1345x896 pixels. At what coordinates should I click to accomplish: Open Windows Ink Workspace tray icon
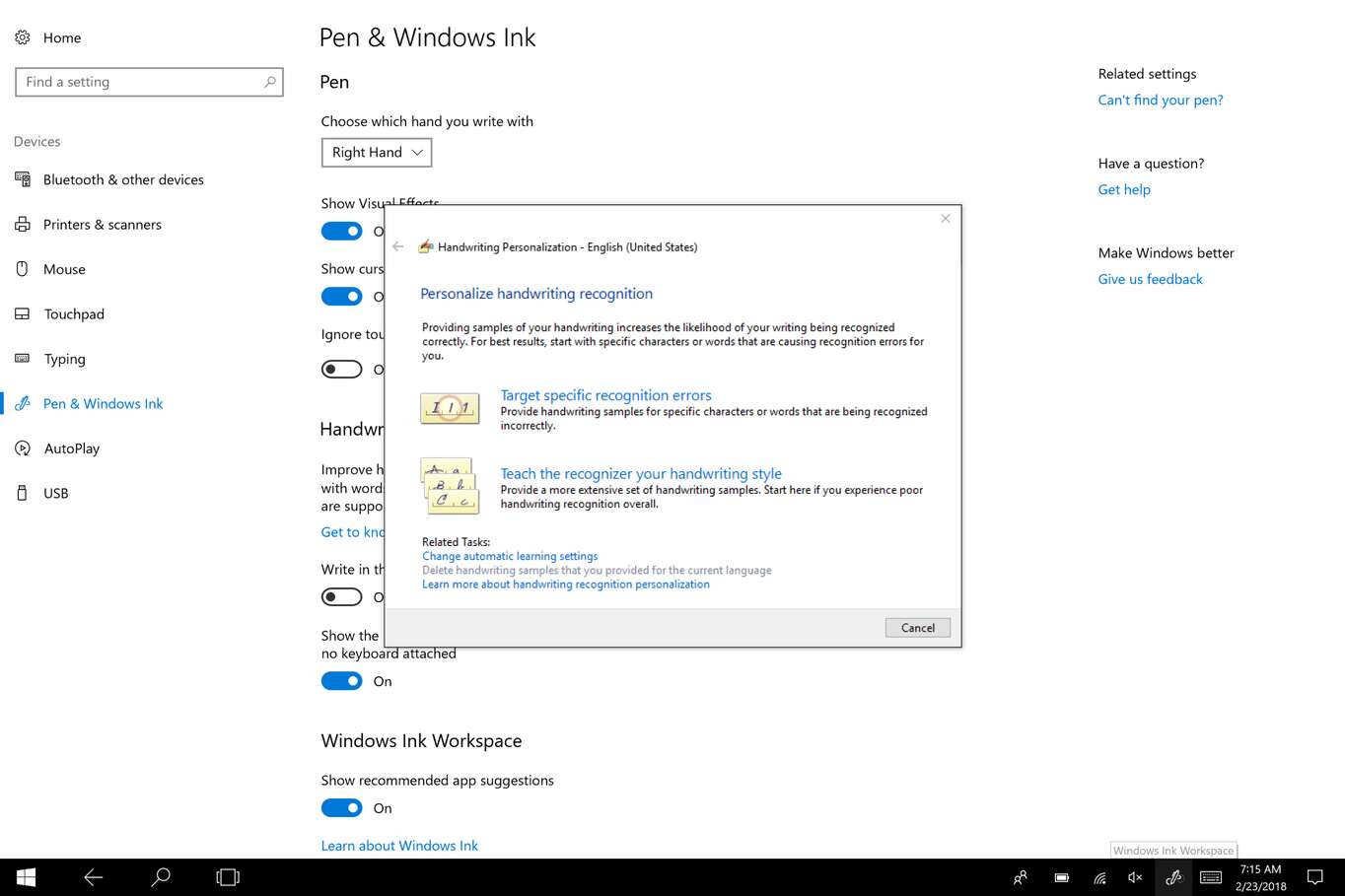1173,877
